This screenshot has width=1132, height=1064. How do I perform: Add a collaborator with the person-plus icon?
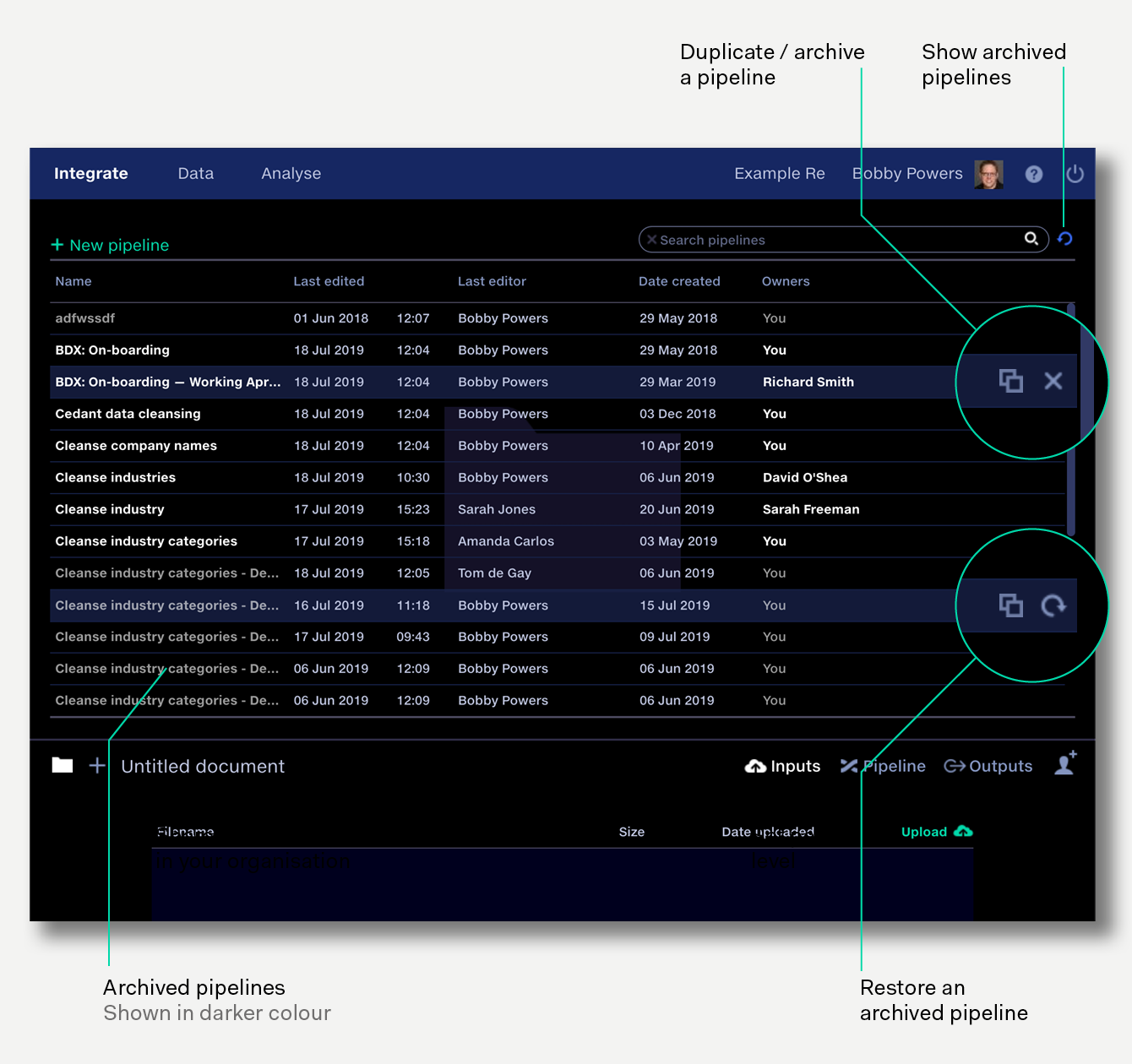click(x=1064, y=765)
